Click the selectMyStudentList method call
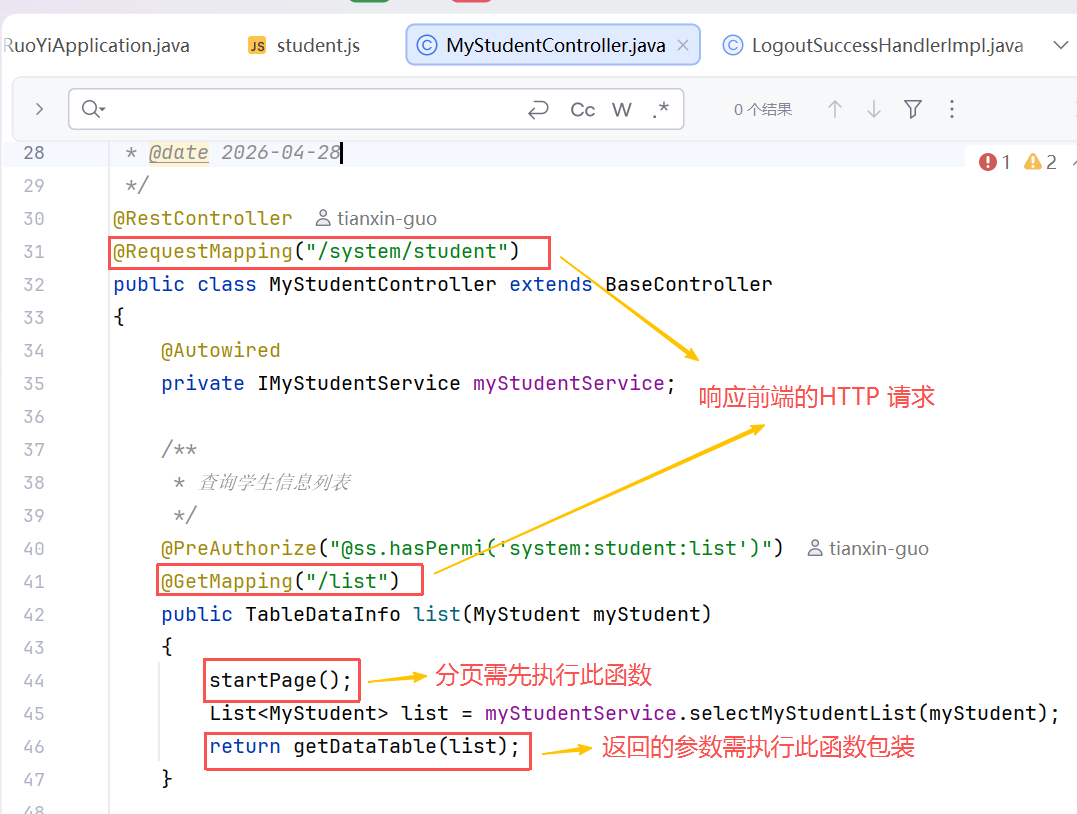This screenshot has width=1077, height=814. (803, 713)
